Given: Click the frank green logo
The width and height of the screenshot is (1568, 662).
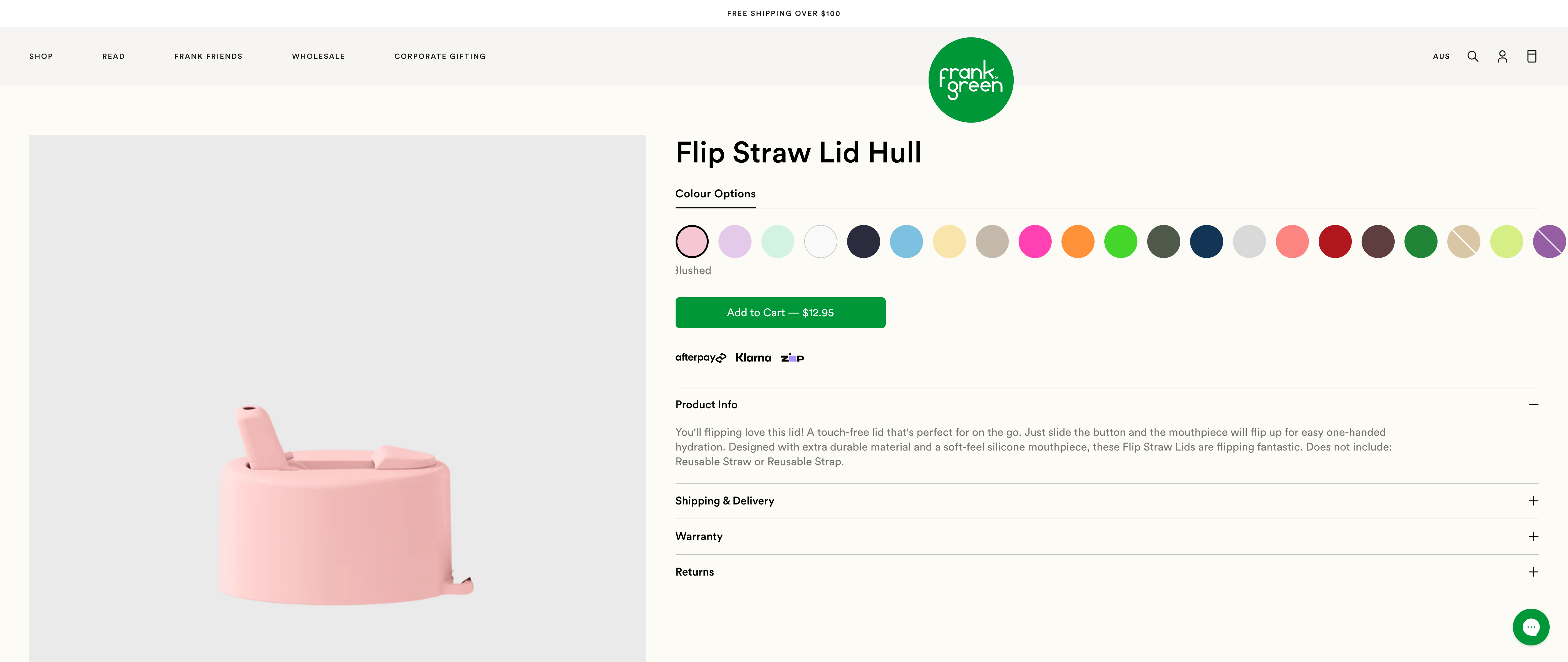Looking at the screenshot, I should tap(971, 79).
